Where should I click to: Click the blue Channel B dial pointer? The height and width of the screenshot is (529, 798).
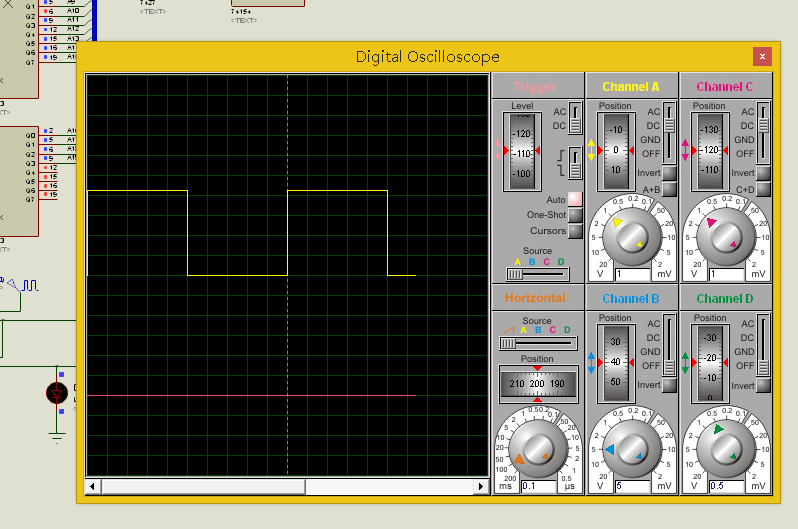click(609, 449)
